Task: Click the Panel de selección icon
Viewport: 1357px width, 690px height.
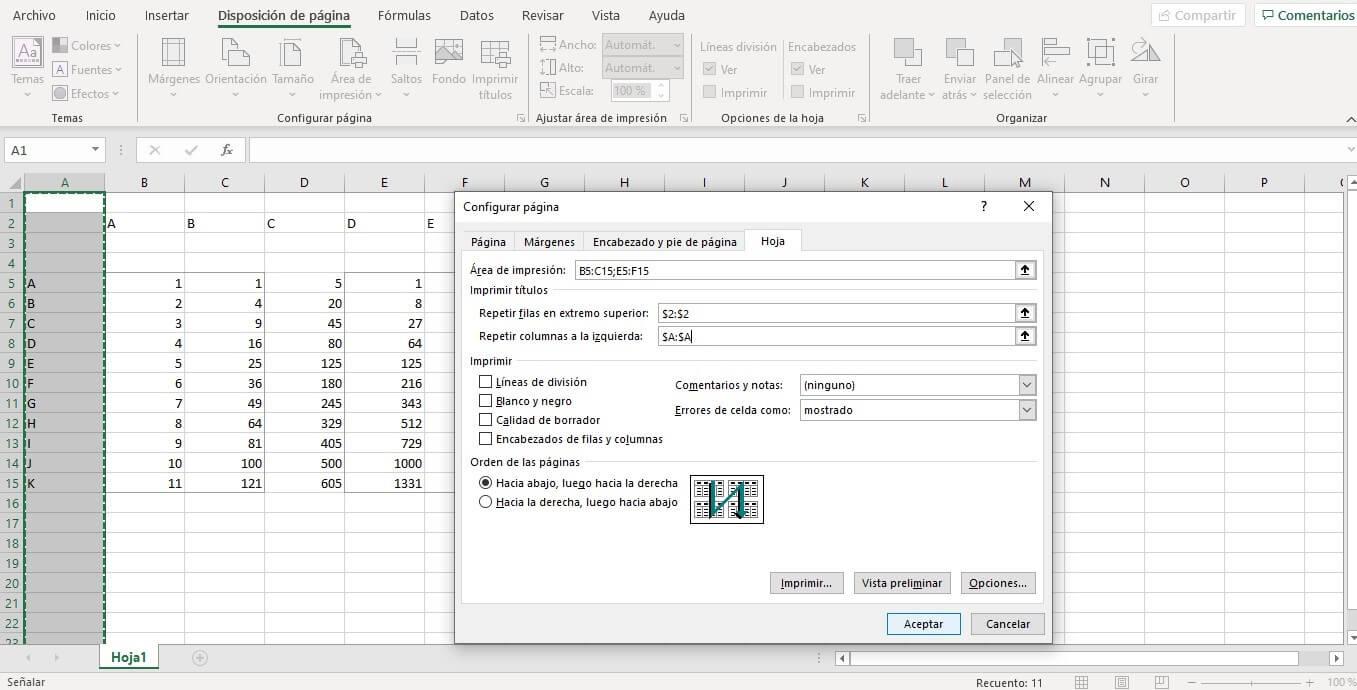Action: (1007, 54)
